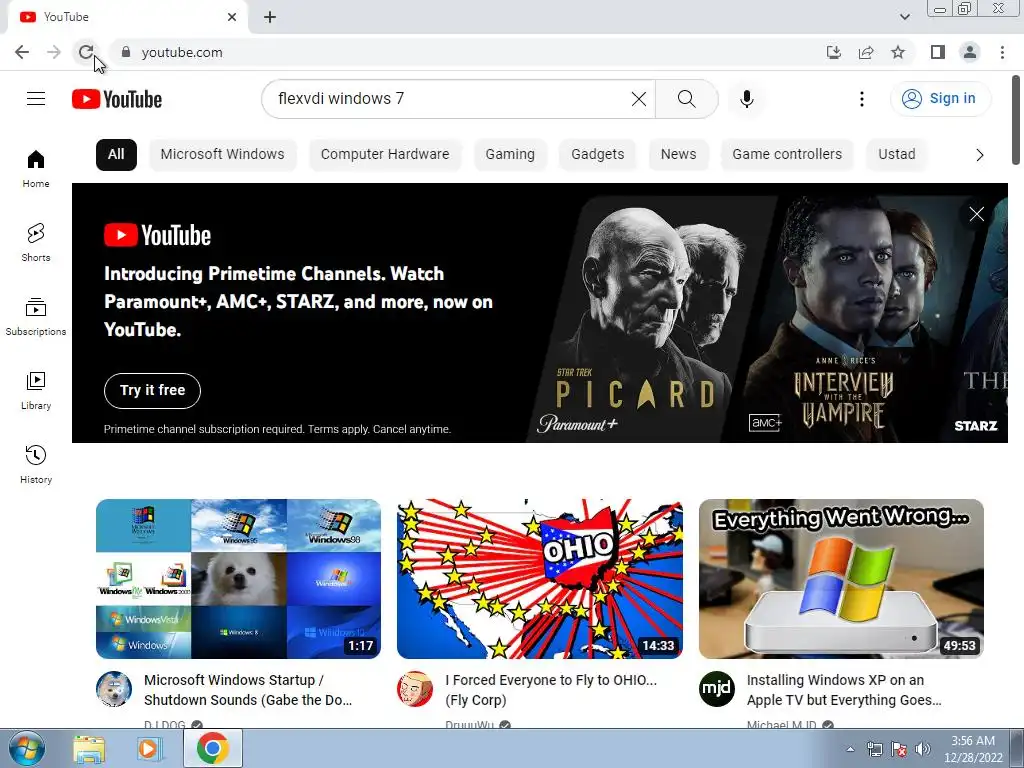Open the Fly Corp video channel avatar
This screenshot has height=768, width=1024.
(x=415, y=689)
